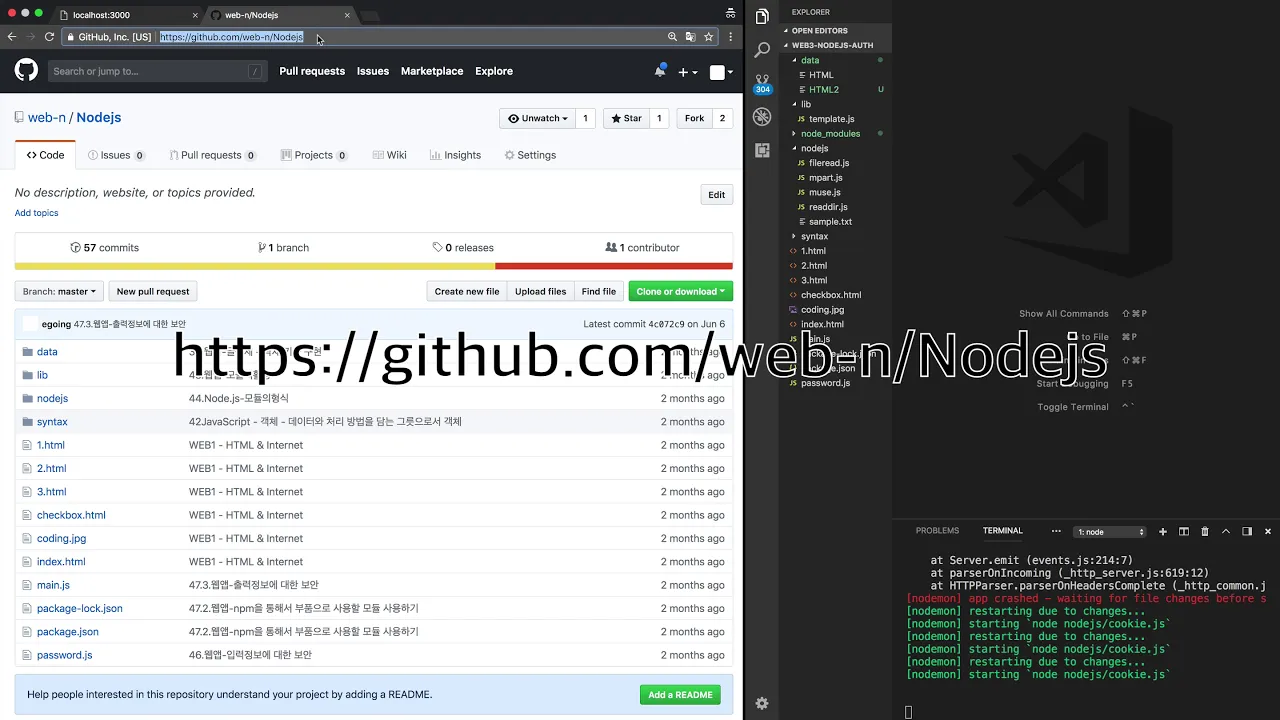Click Edit description button
Viewport: 1280px width, 720px height.
(717, 195)
